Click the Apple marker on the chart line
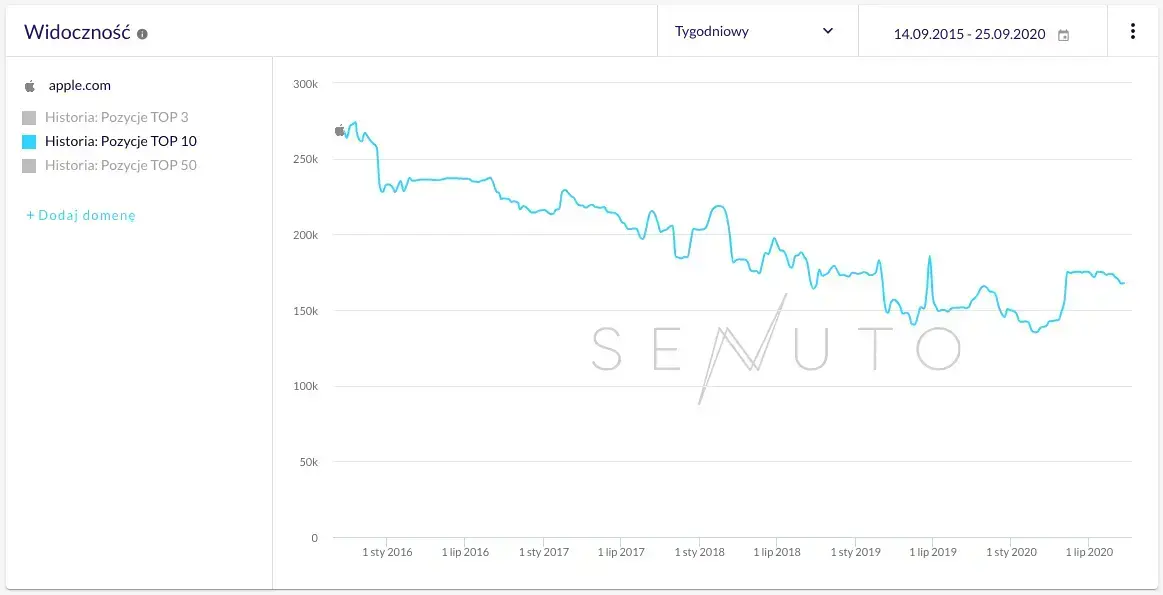1163x595 pixels. pos(340,130)
